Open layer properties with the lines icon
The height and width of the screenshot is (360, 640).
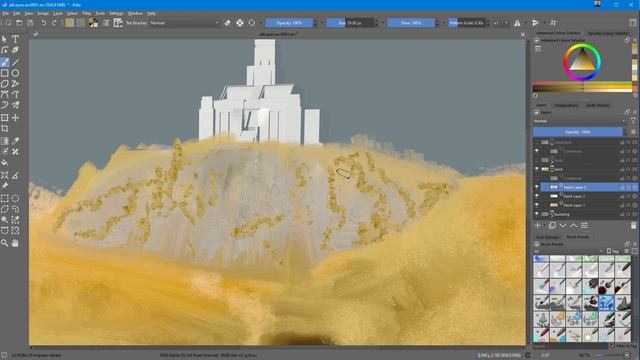coord(584,225)
